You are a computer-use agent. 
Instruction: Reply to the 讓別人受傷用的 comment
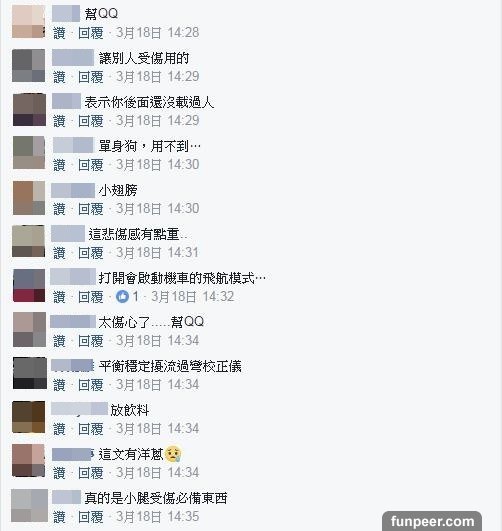tap(90, 77)
